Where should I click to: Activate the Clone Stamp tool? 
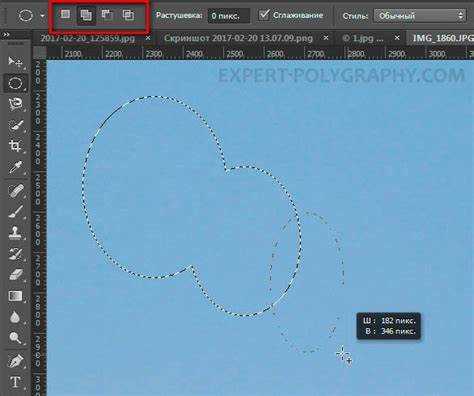[x=15, y=232]
